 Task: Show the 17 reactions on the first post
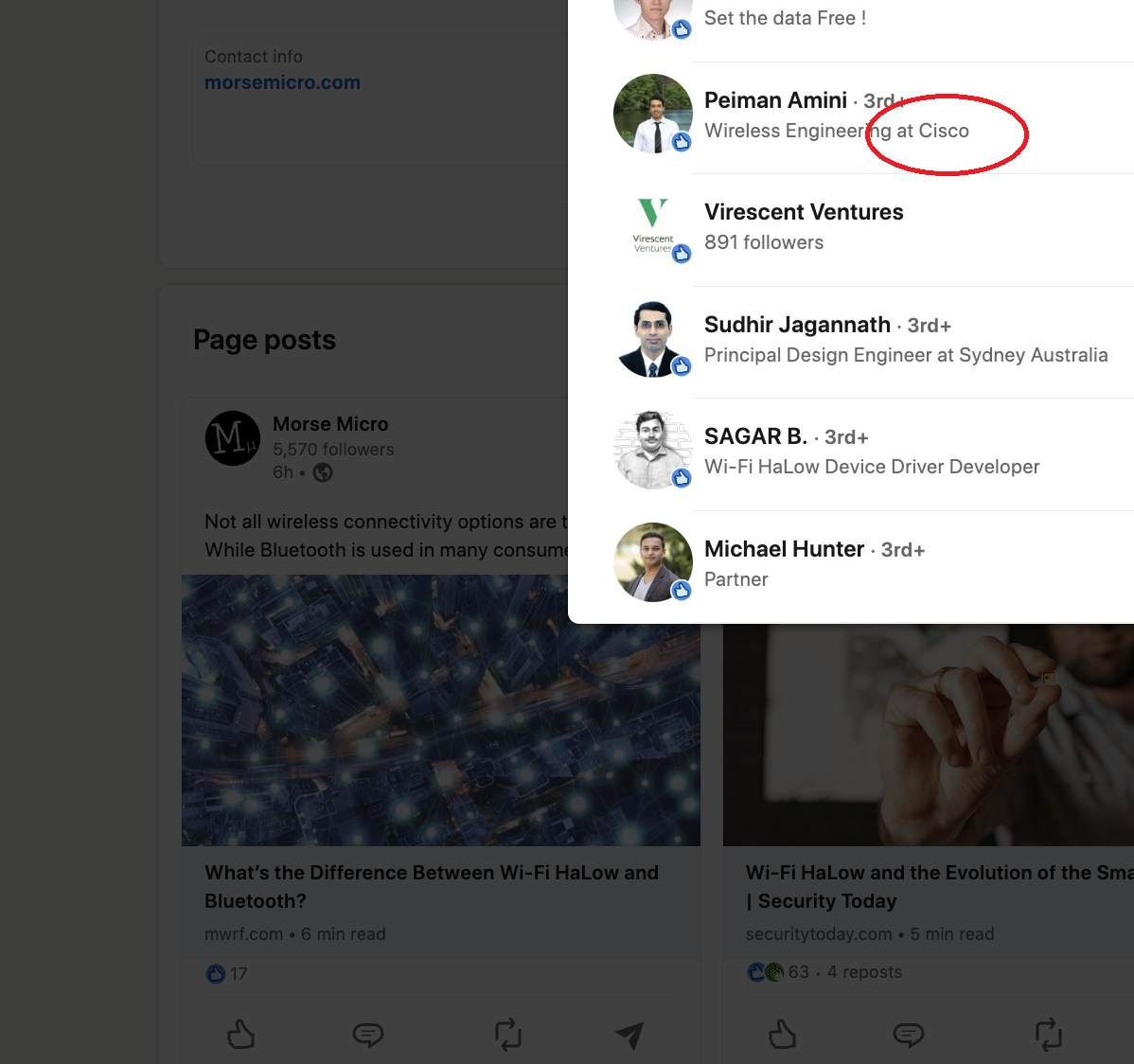(228, 974)
